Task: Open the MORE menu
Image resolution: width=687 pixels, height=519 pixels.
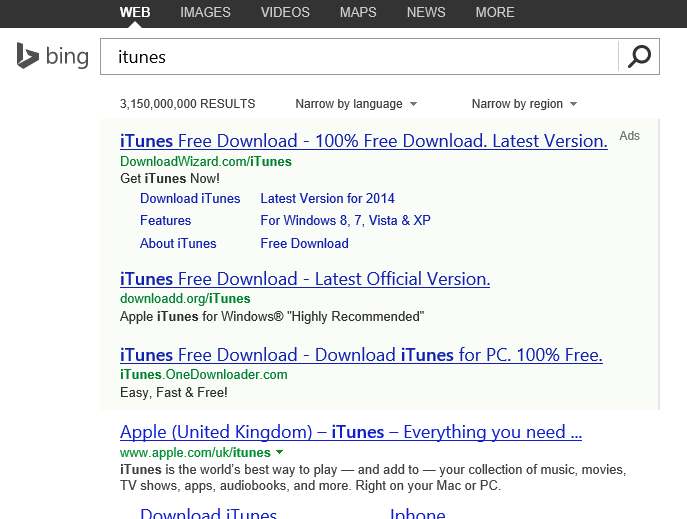Action: coord(495,12)
